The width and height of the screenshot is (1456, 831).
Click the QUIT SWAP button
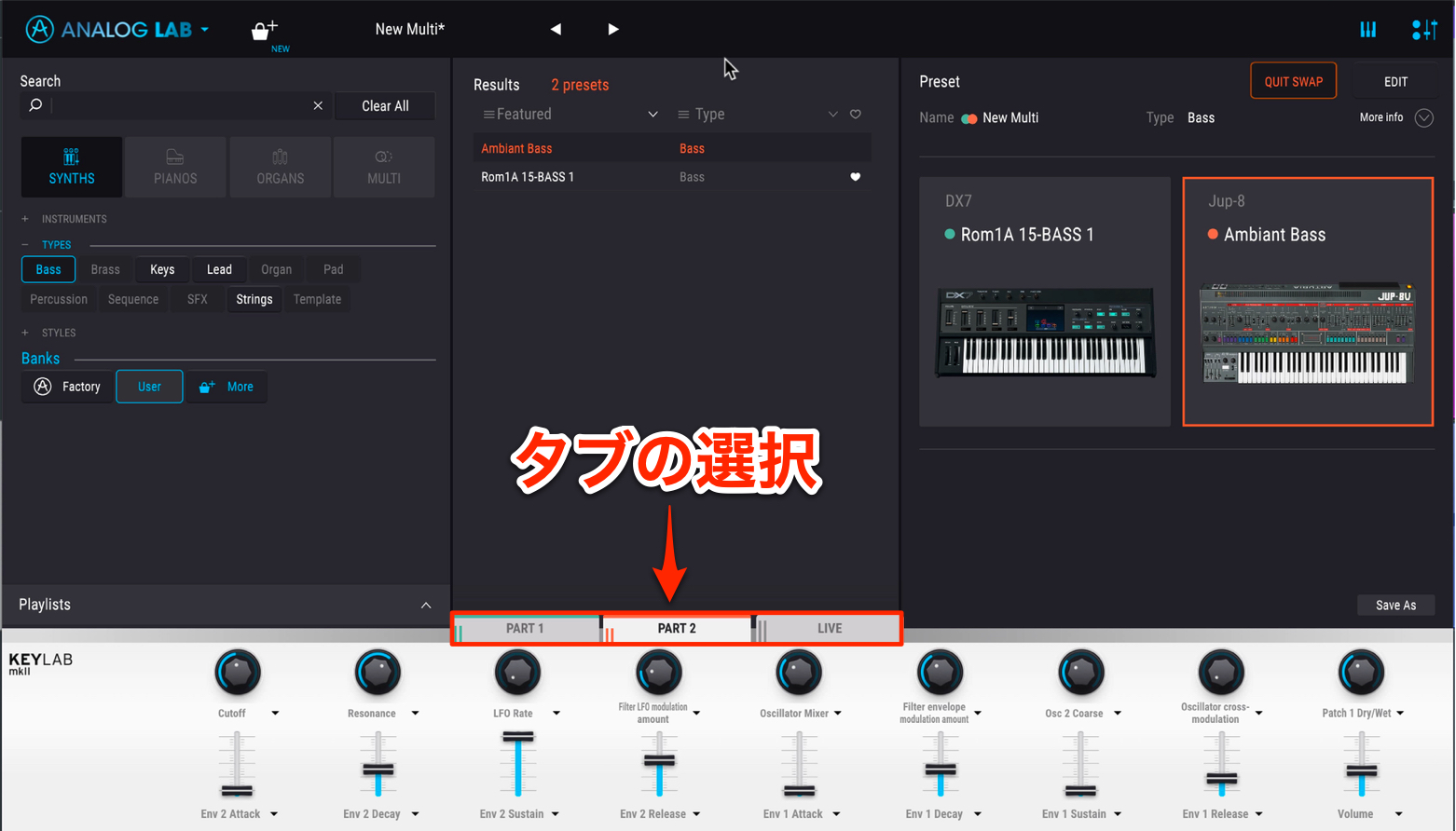(1293, 81)
